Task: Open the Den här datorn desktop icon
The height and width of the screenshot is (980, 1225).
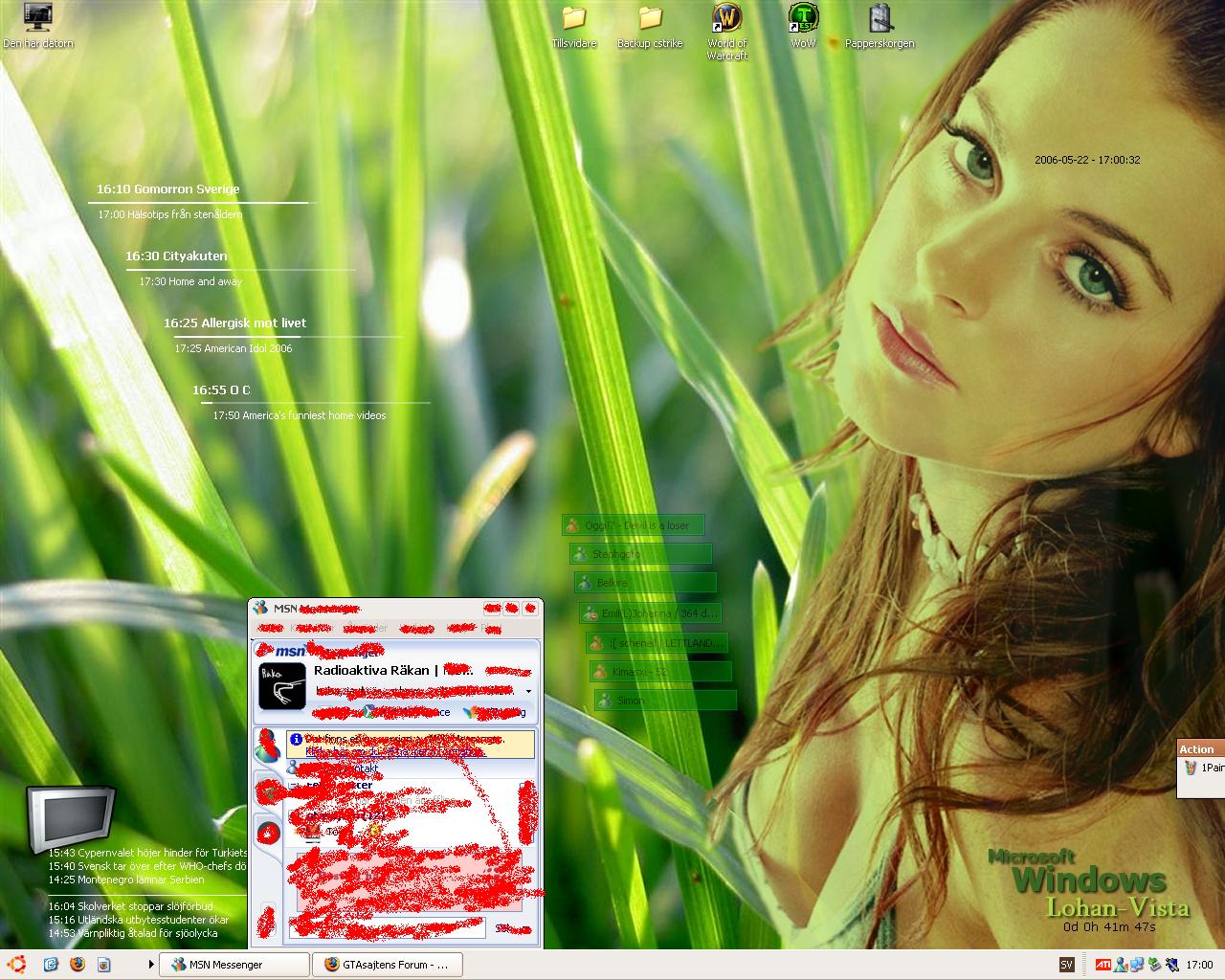Action: tap(38, 27)
